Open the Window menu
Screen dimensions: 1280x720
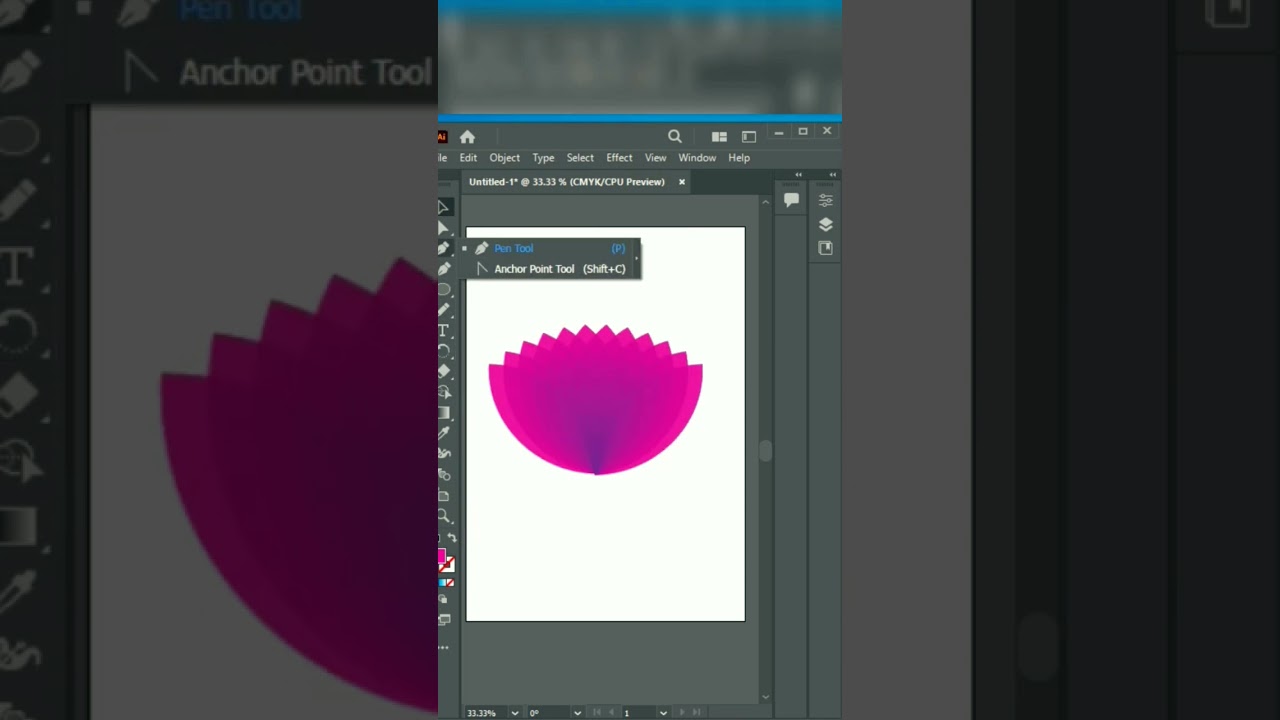coord(697,158)
